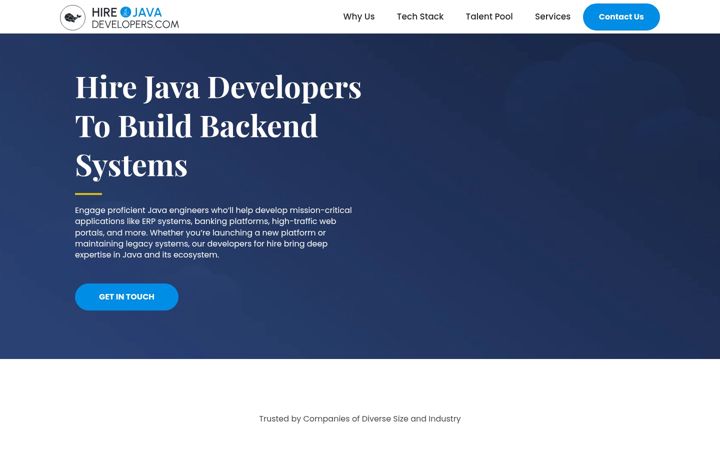Open the Talent Pool nav link
This screenshot has width=720, height=450.
(489, 17)
